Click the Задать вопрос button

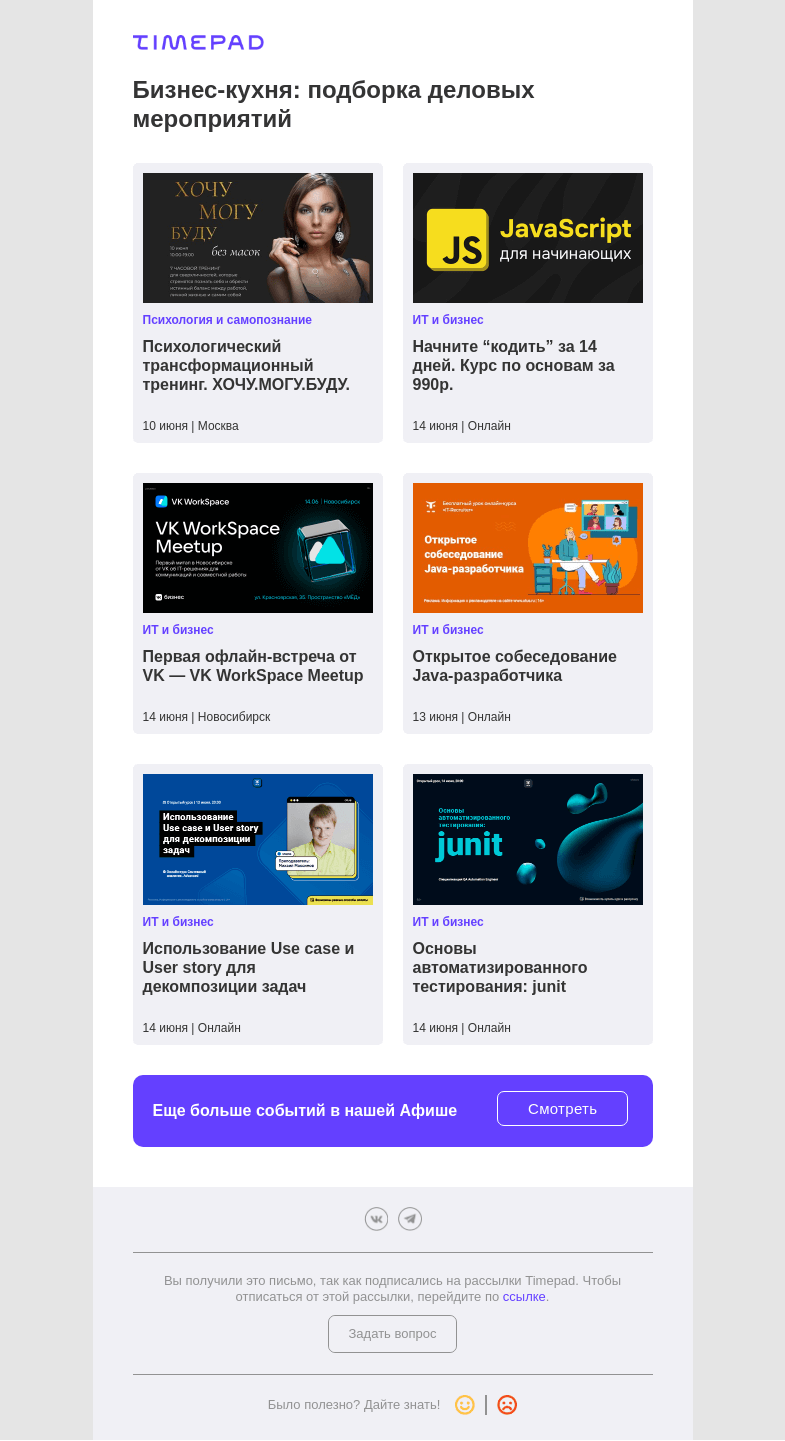392,1334
